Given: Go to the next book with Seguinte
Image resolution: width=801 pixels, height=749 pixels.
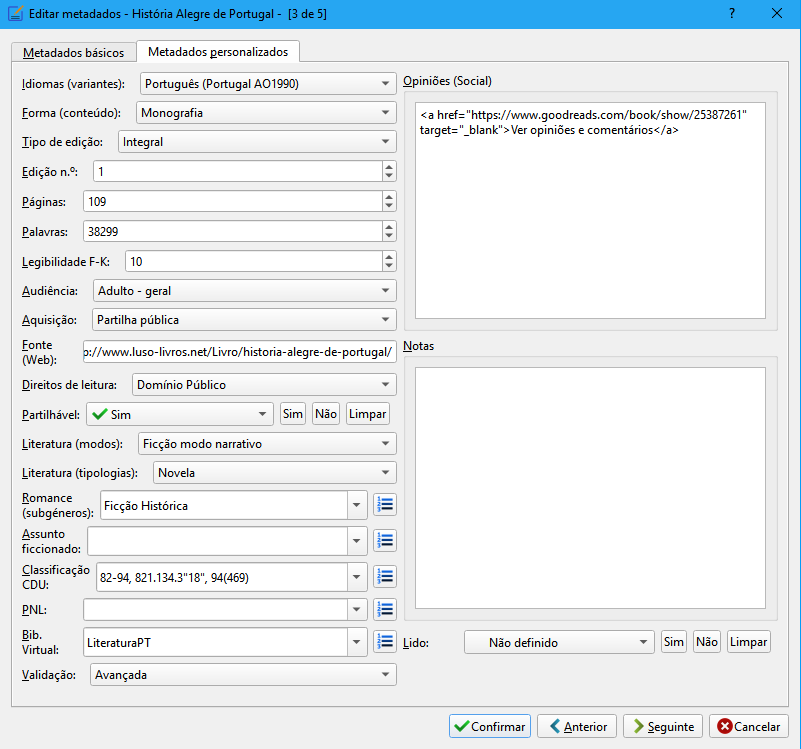Looking at the screenshot, I should coord(663,726).
